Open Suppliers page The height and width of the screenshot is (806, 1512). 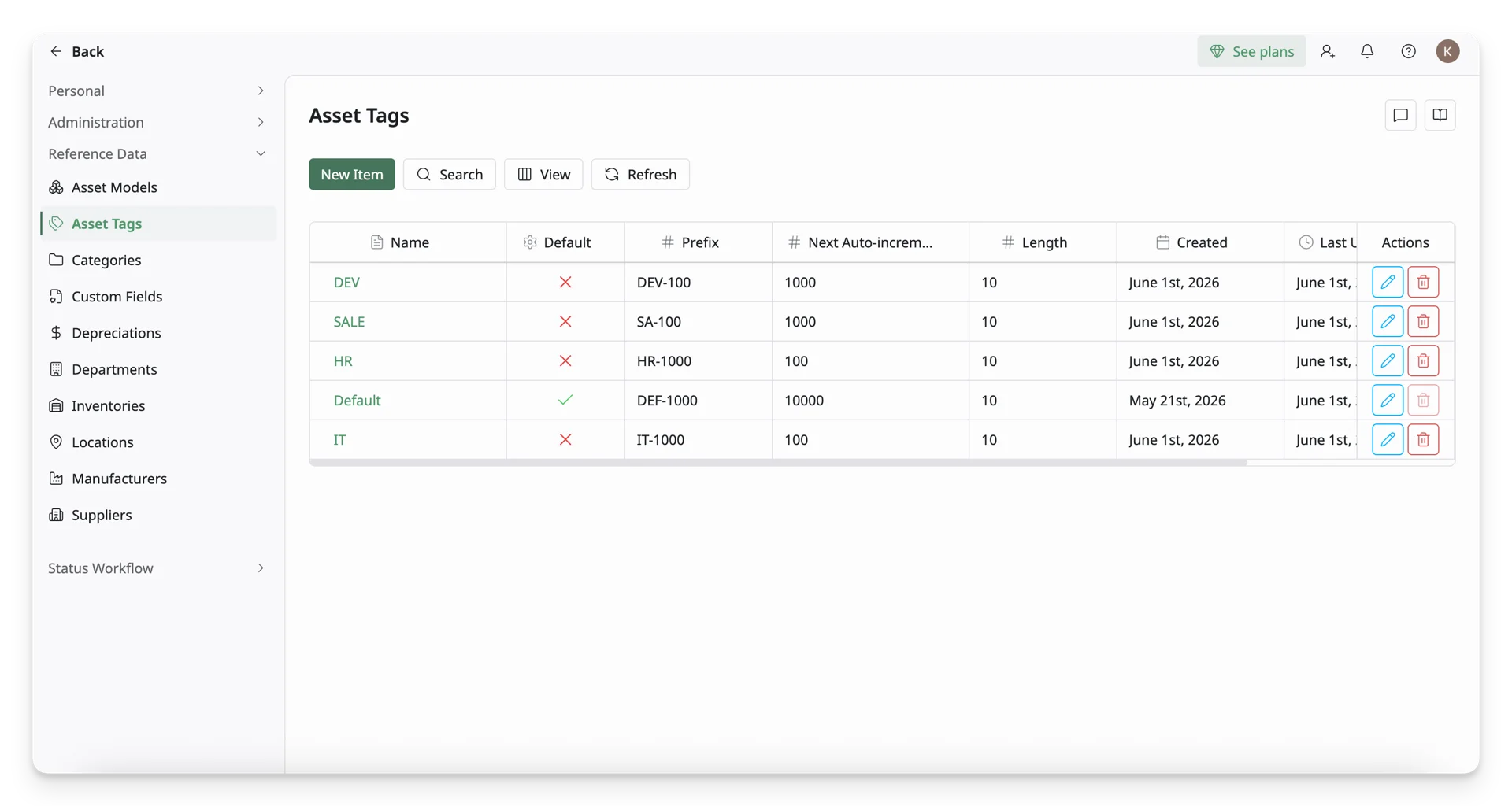[x=157, y=515]
